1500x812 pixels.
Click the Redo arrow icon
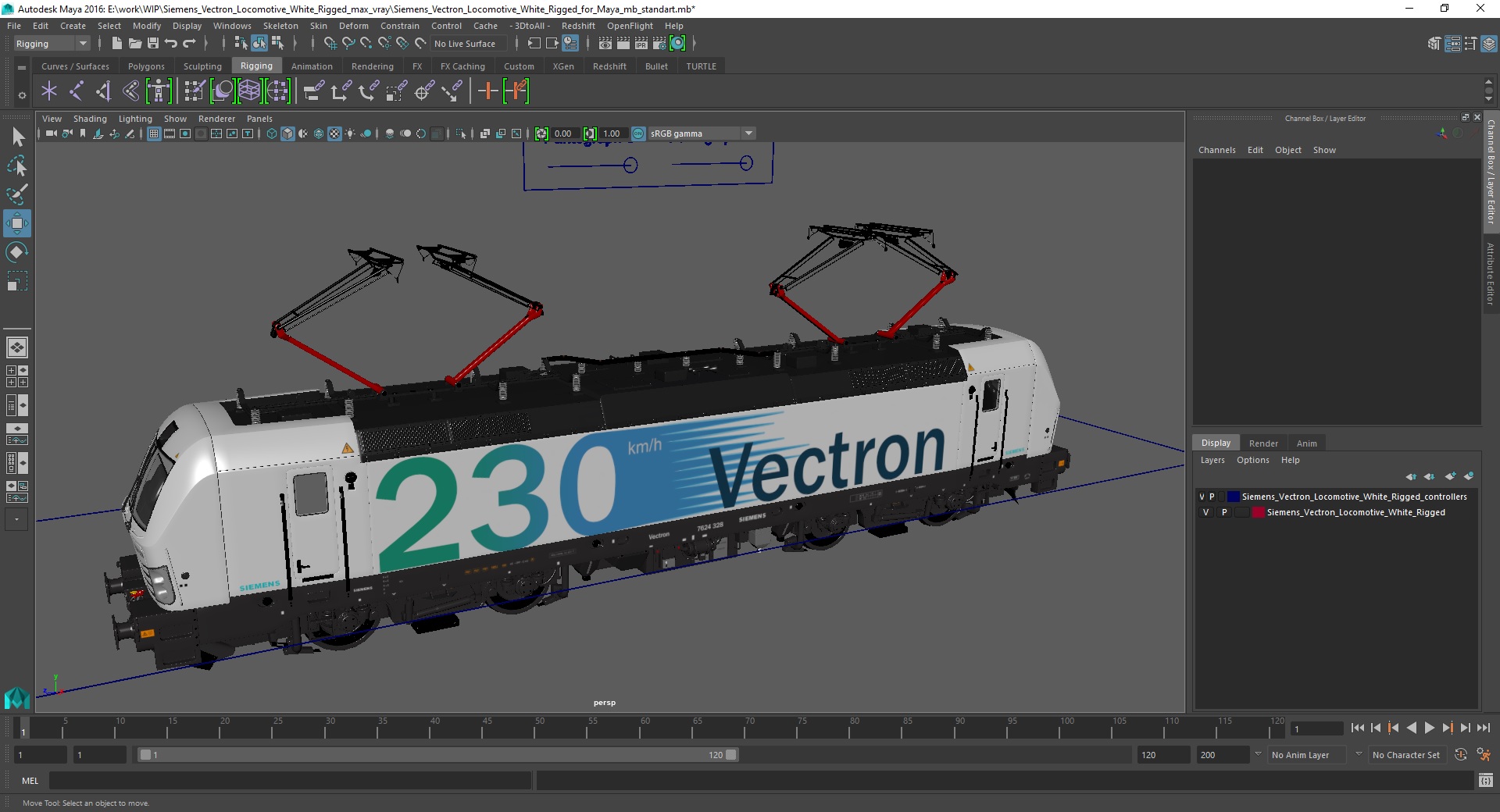(189, 44)
